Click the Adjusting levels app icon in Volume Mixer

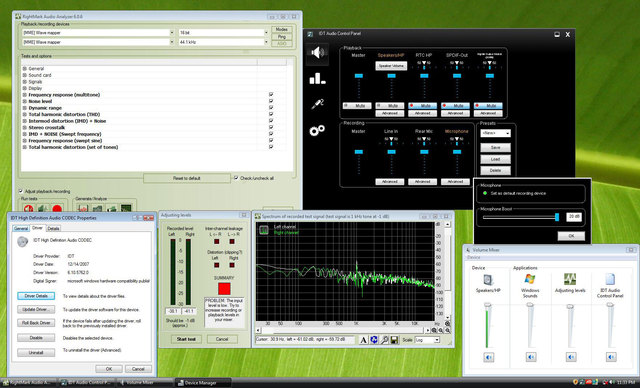pyautogui.click(x=570, y=279)
